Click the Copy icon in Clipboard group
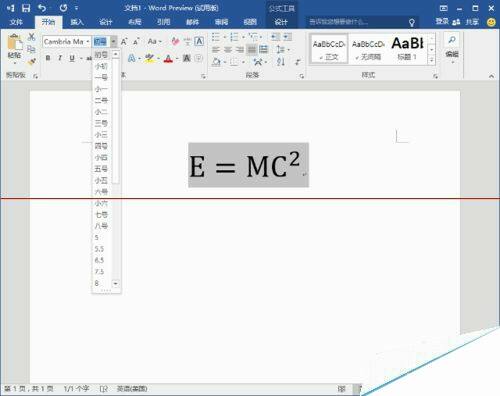The height and width of the screenshot is (396, 500). click(x=31, y=49)
